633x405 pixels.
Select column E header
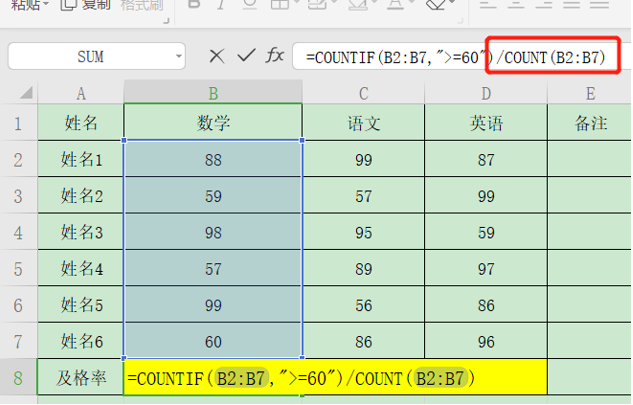click(590, 93)
